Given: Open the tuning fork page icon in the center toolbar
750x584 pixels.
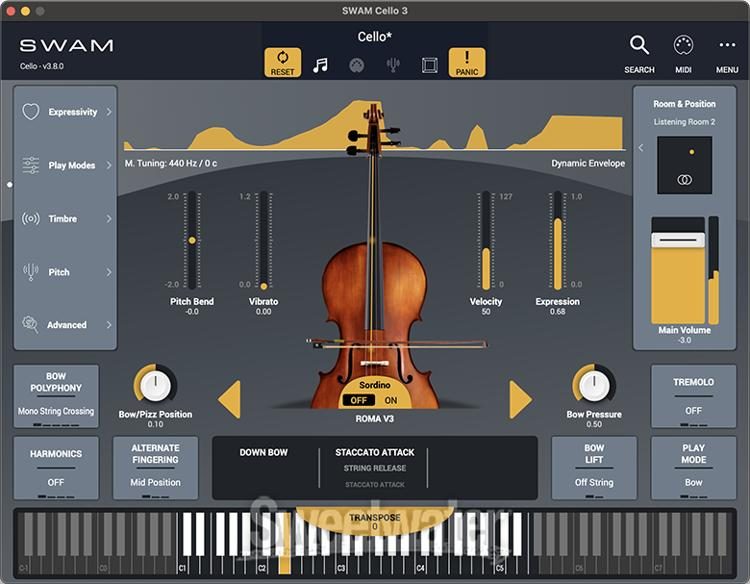Looking at the screenshot, I should 393,65.
